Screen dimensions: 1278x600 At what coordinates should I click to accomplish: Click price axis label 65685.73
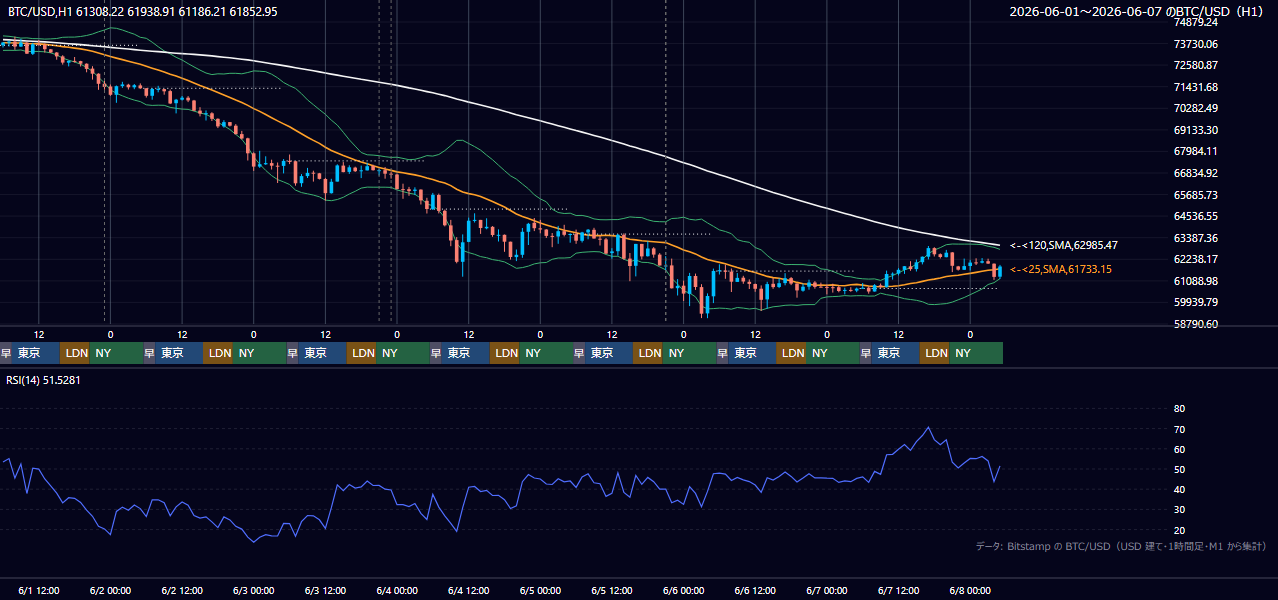click(1195, 195)
